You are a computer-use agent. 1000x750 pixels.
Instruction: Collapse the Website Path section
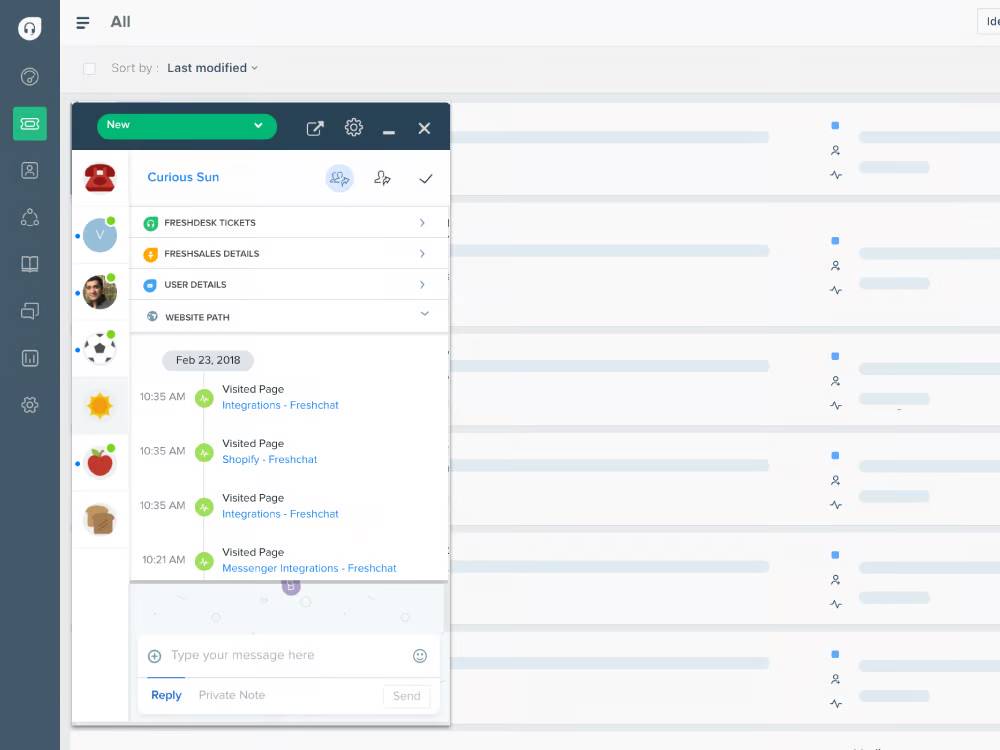pyautogui.click(x=289, y=316)
